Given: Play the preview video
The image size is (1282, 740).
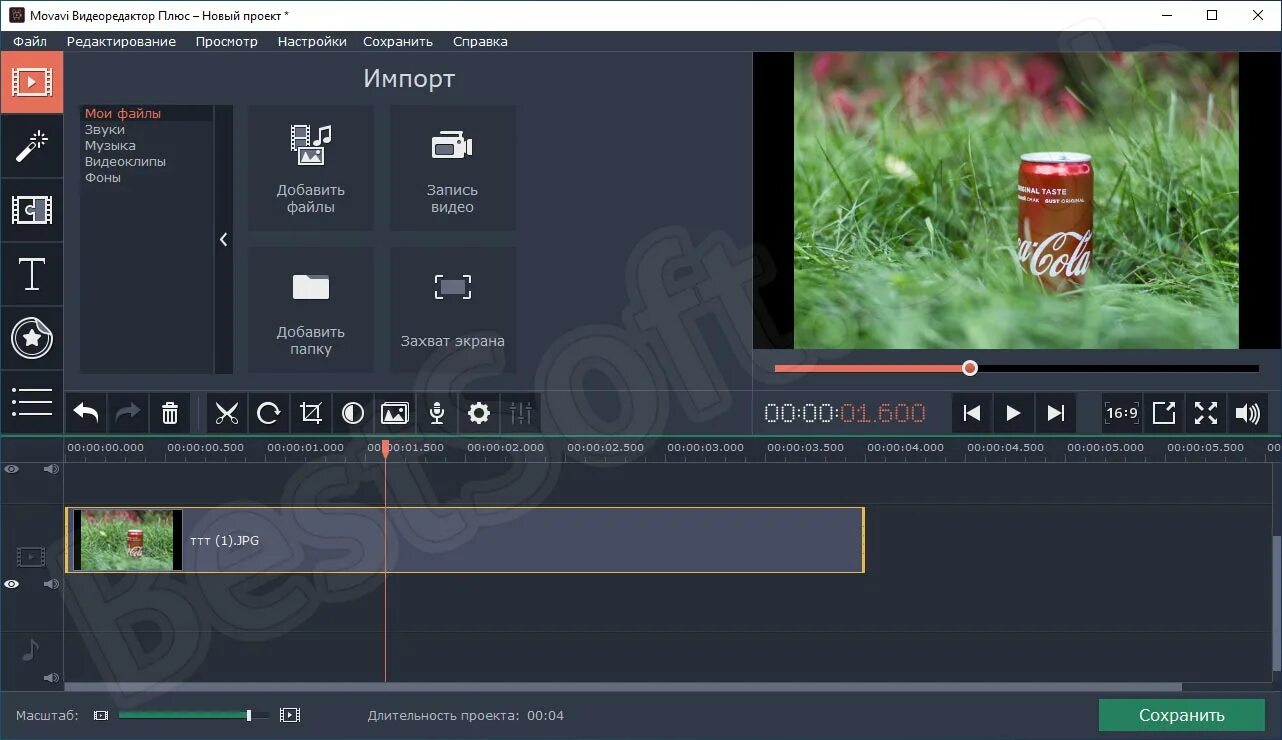Looking at the screenshot, I should pyautogui.click(x=1013, y=413).
